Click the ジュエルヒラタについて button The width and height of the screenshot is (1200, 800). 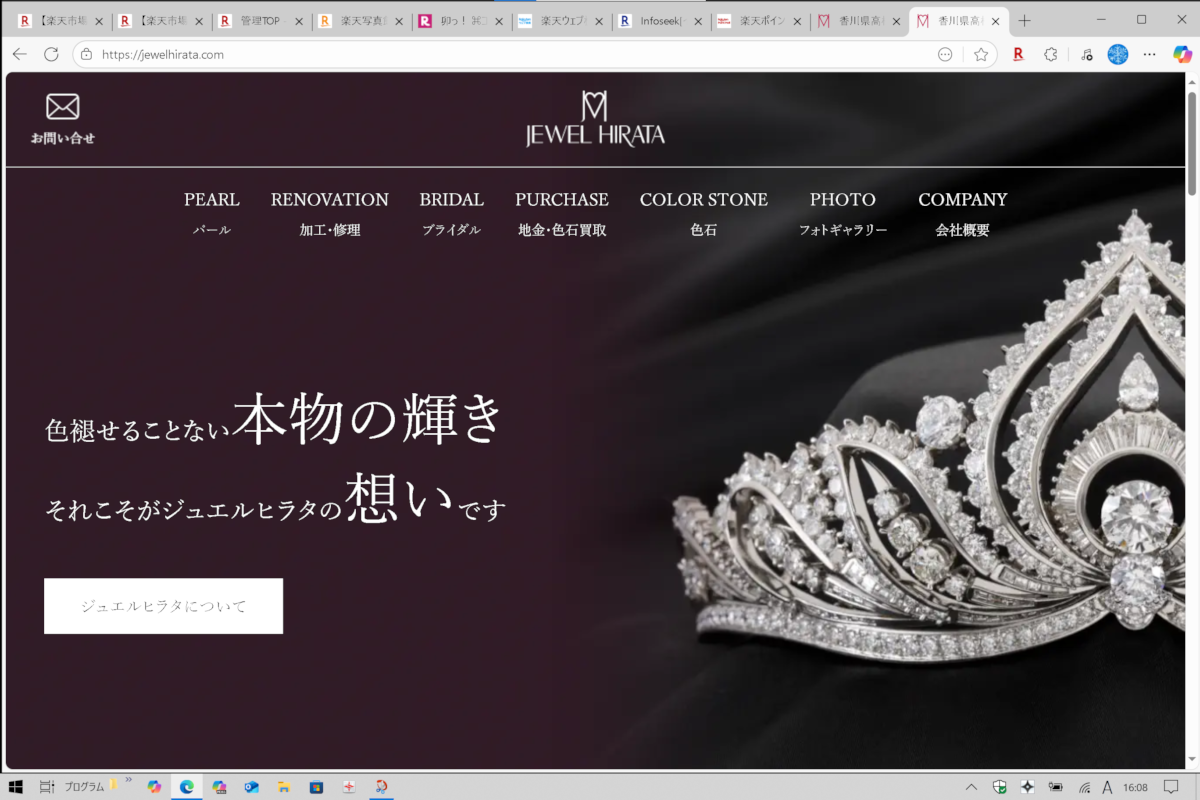[x=163, y=606]
